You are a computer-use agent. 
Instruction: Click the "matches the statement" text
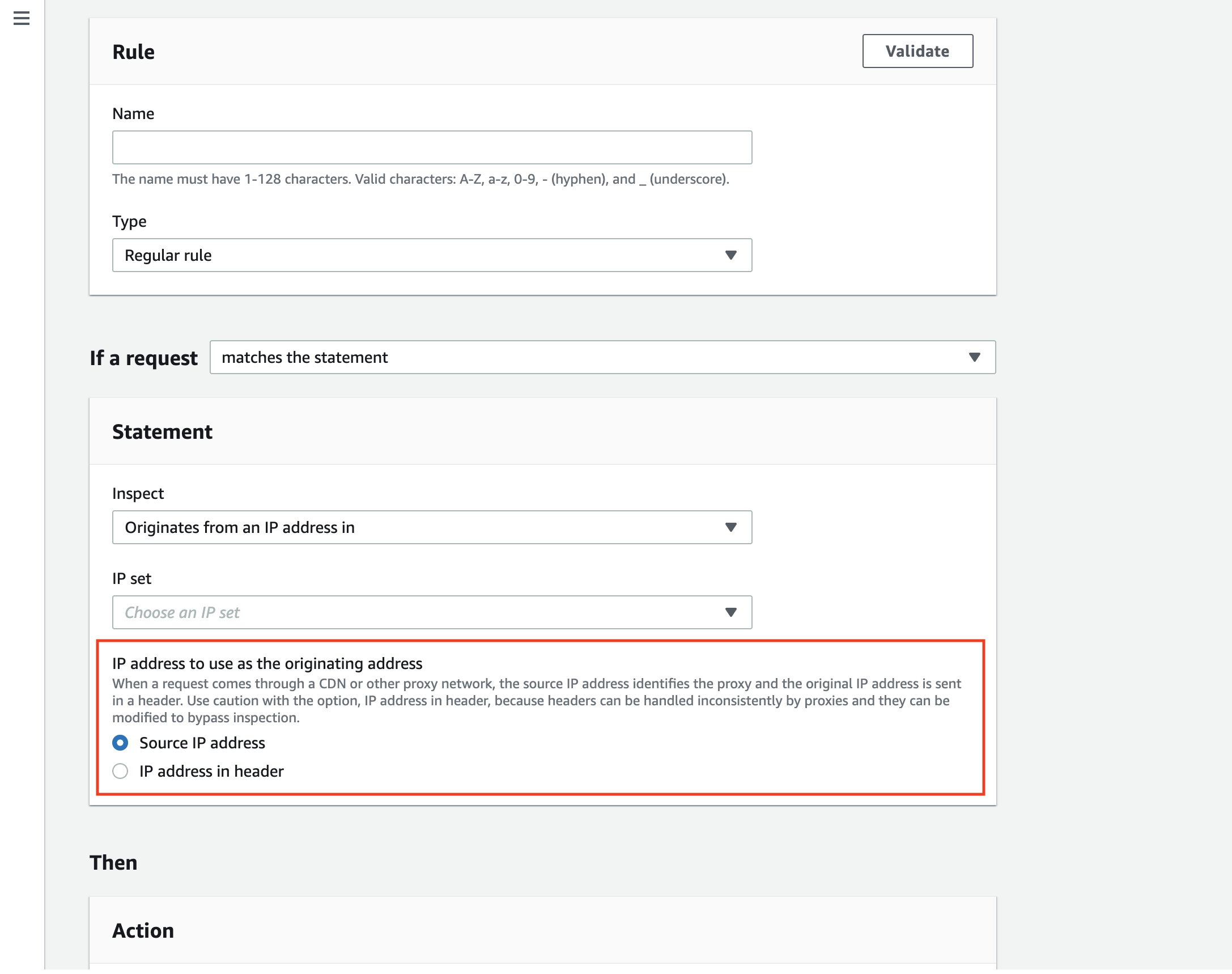coord(304,357)
